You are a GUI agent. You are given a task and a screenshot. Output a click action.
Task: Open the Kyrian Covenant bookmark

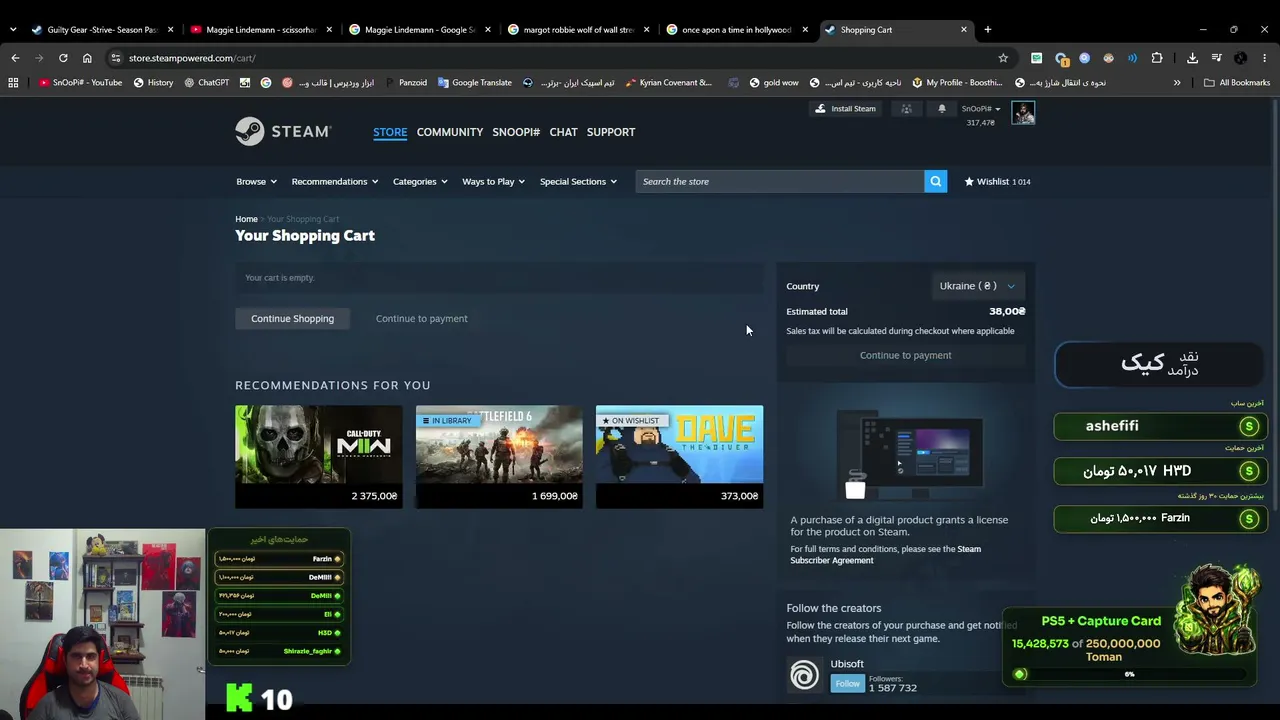[x=668, y=83]
